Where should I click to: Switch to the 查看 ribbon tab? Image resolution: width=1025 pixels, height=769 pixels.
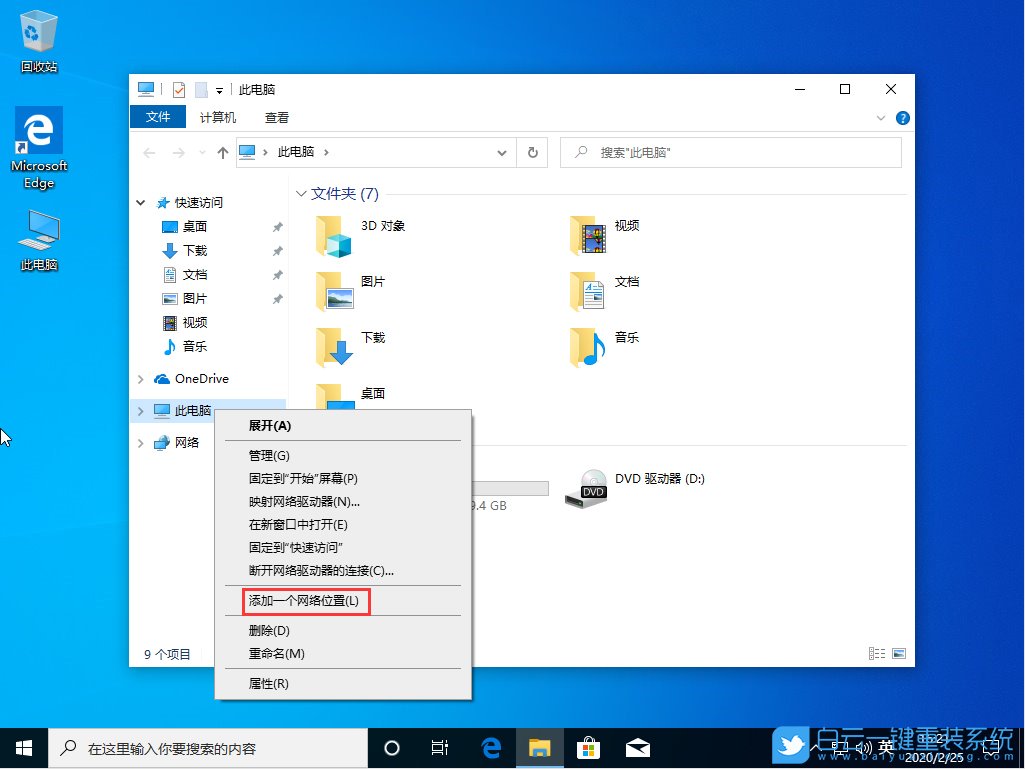tap(276, 117)
